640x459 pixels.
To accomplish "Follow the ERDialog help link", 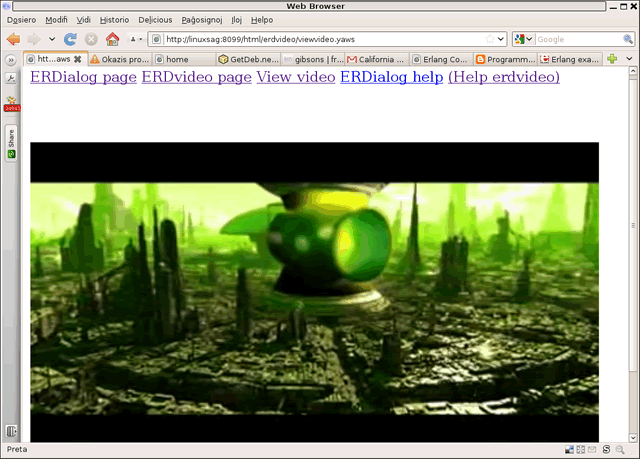I will pyautogui.click(x=391, y=77).
